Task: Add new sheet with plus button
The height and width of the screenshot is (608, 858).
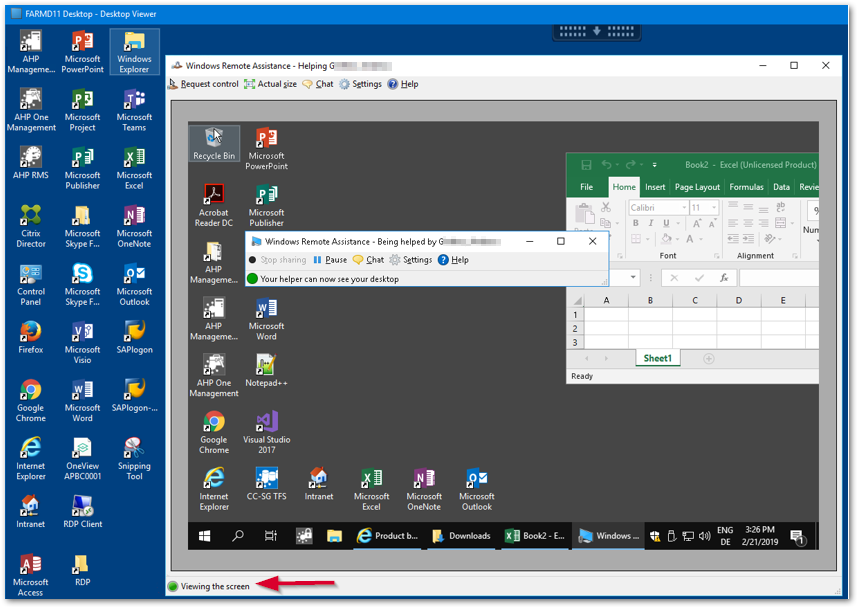Action: tap(709, 359)
